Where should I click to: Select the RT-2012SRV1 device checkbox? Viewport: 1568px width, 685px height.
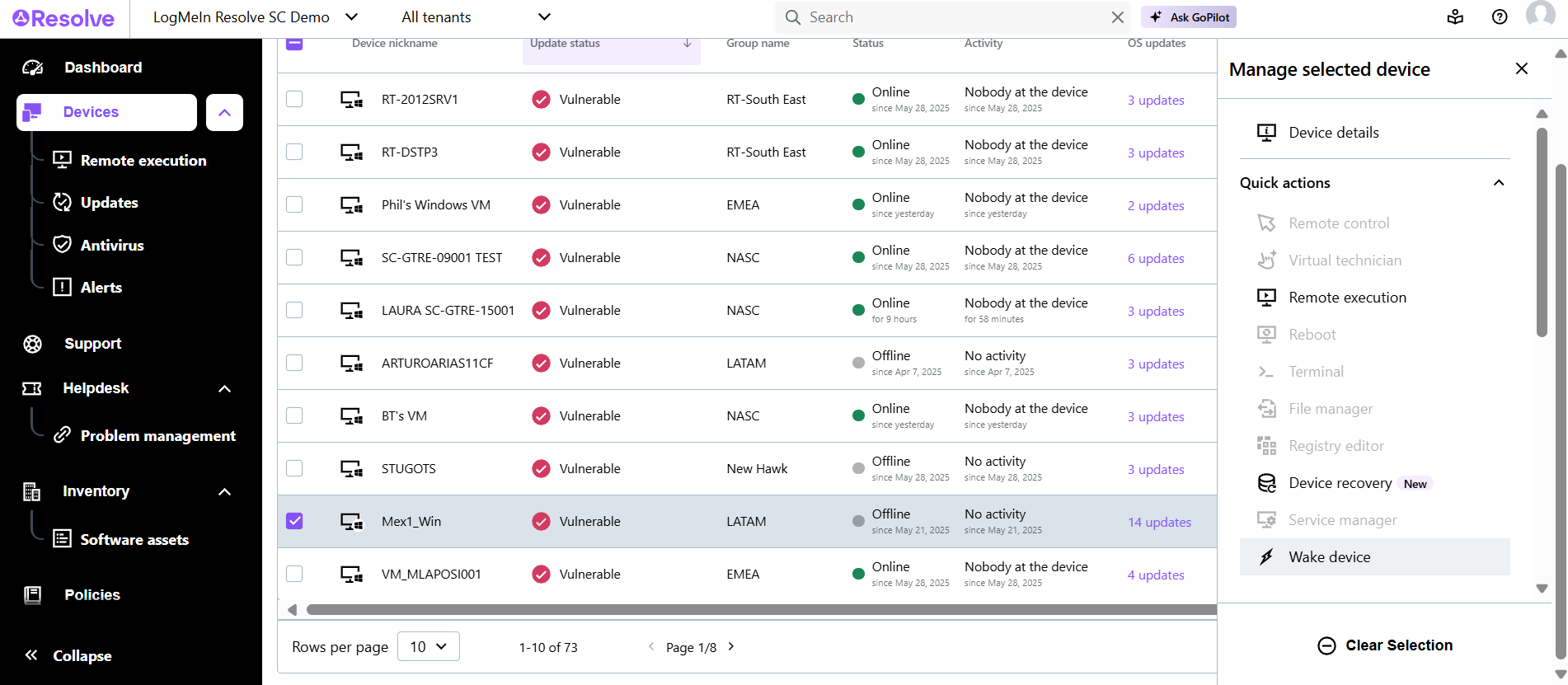(294, 99)
